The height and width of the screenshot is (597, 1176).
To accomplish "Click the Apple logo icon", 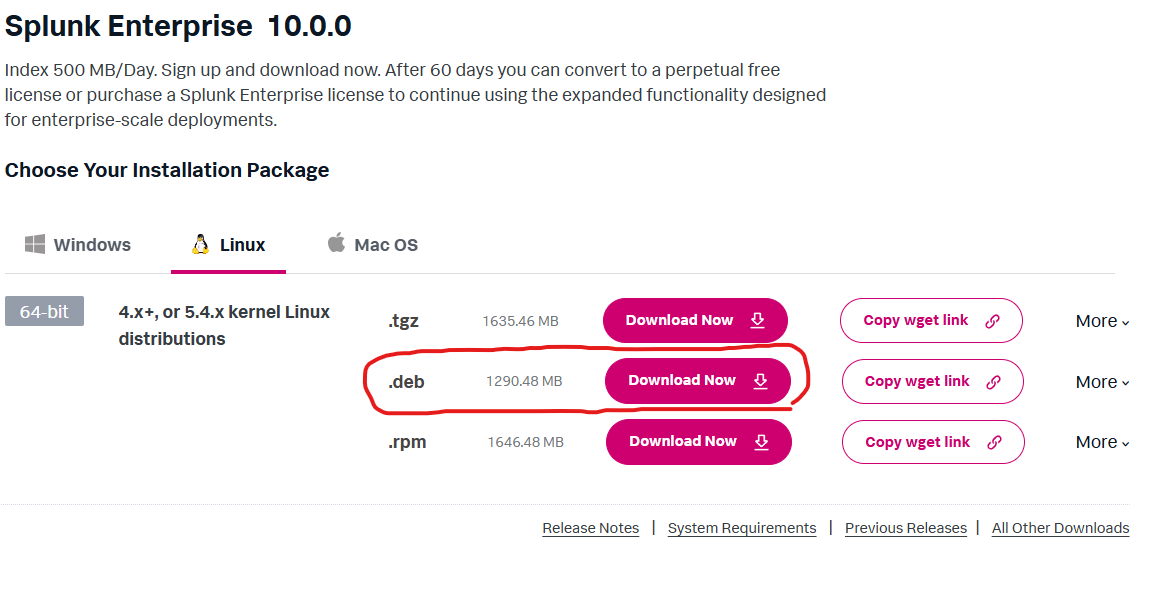I will 336,242.
